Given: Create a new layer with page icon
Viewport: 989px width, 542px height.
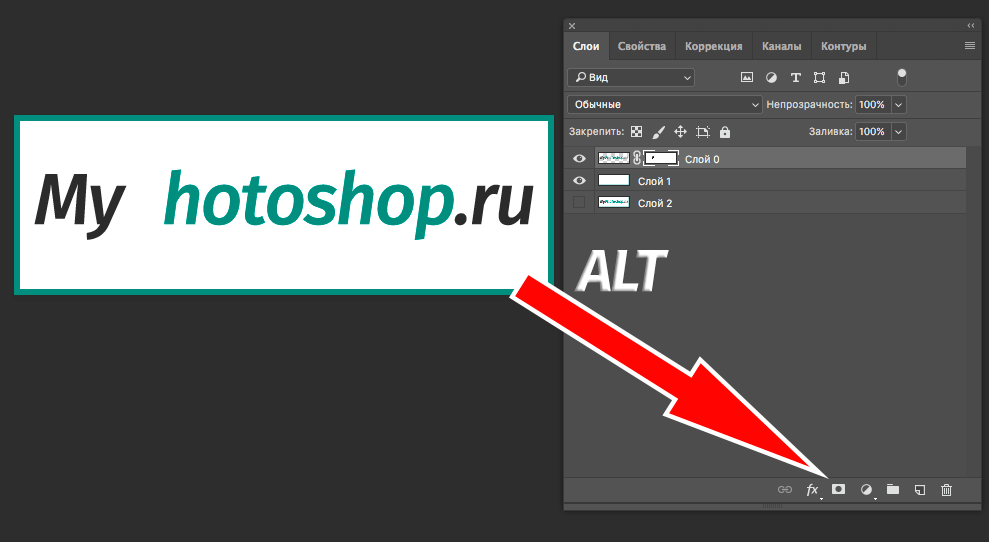Looking at the screenshot, I should pos(920,490).
